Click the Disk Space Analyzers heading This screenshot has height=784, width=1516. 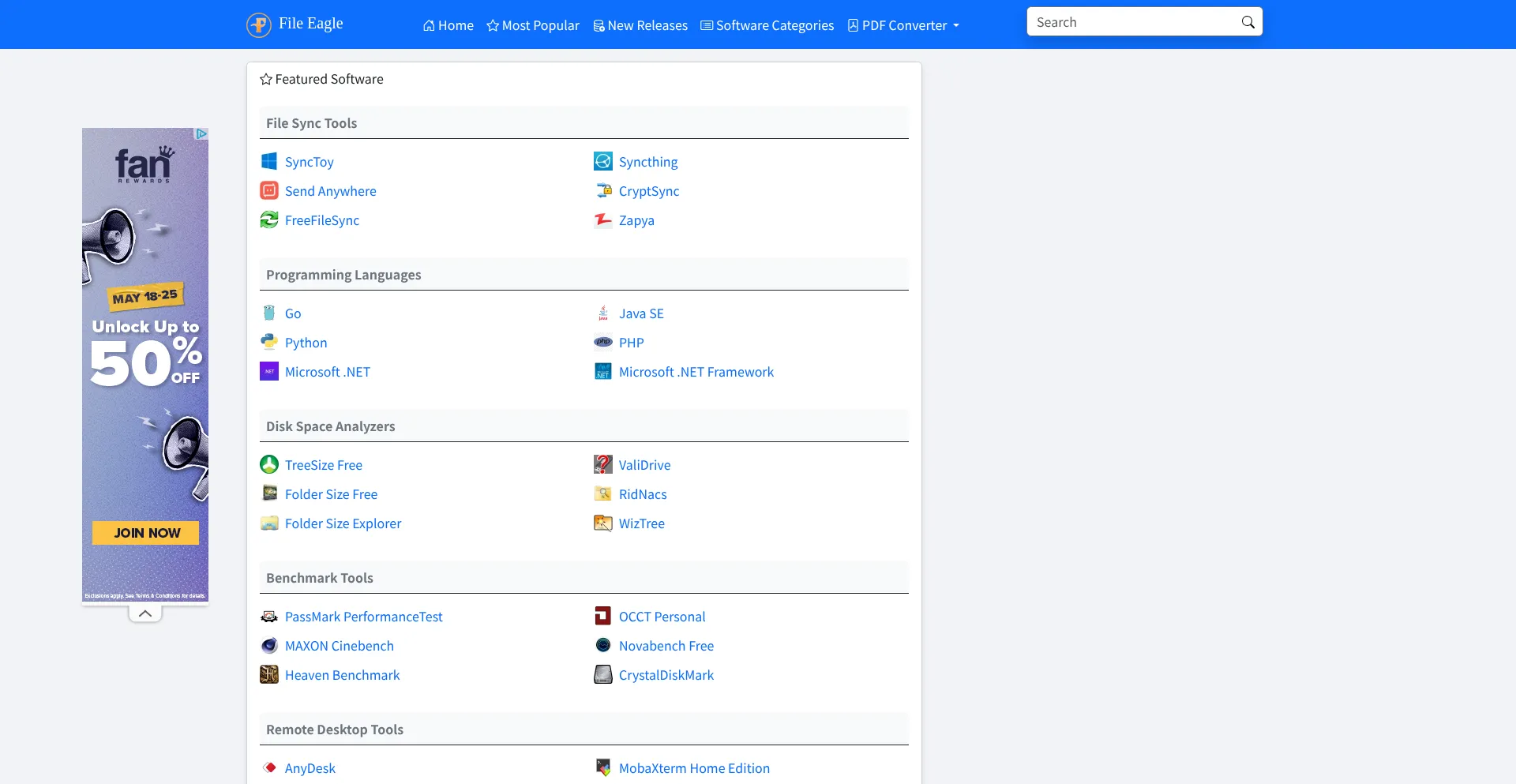pos(331,426)
